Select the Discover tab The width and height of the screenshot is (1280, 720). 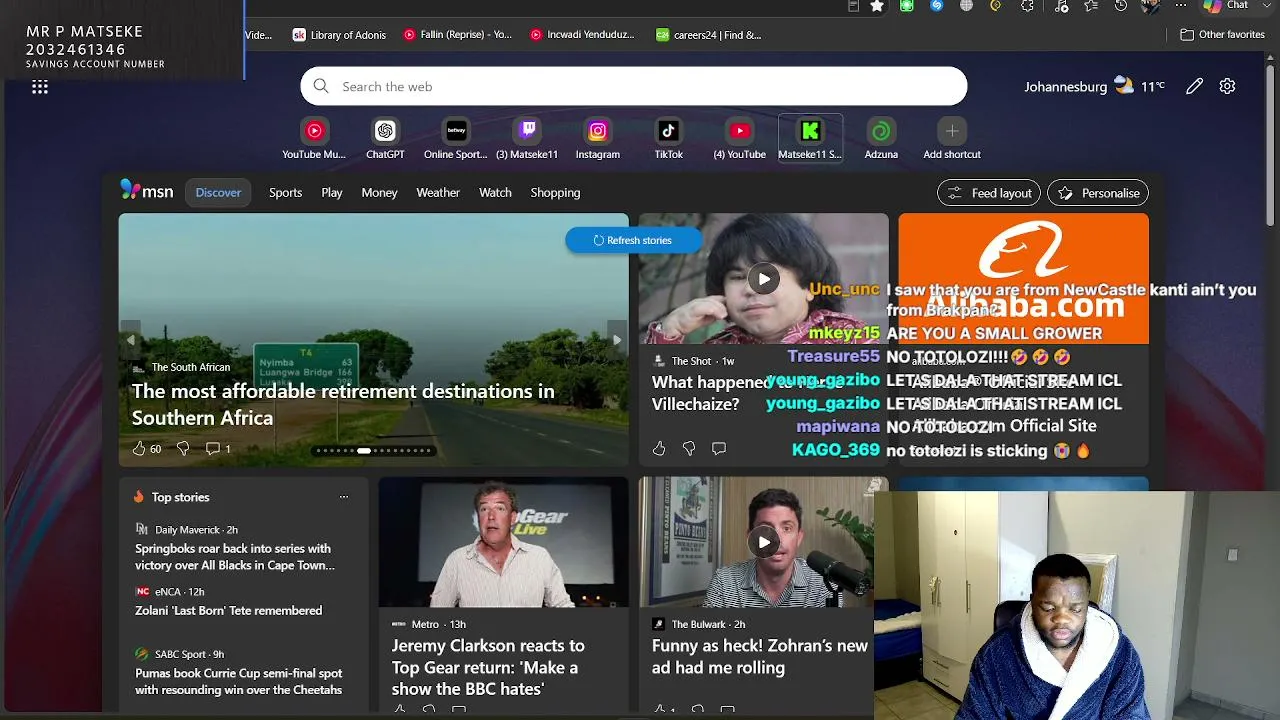(x=218, y=193)
